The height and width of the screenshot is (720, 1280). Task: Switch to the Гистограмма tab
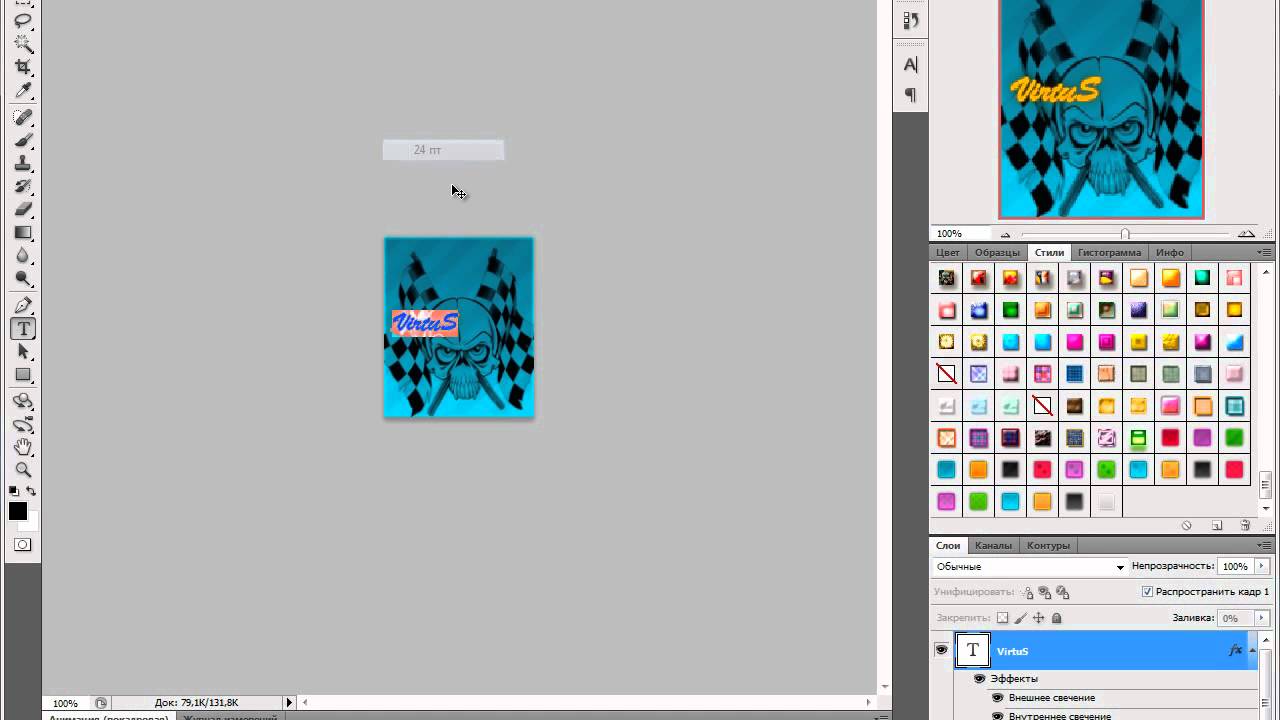tap(1109, 253)
